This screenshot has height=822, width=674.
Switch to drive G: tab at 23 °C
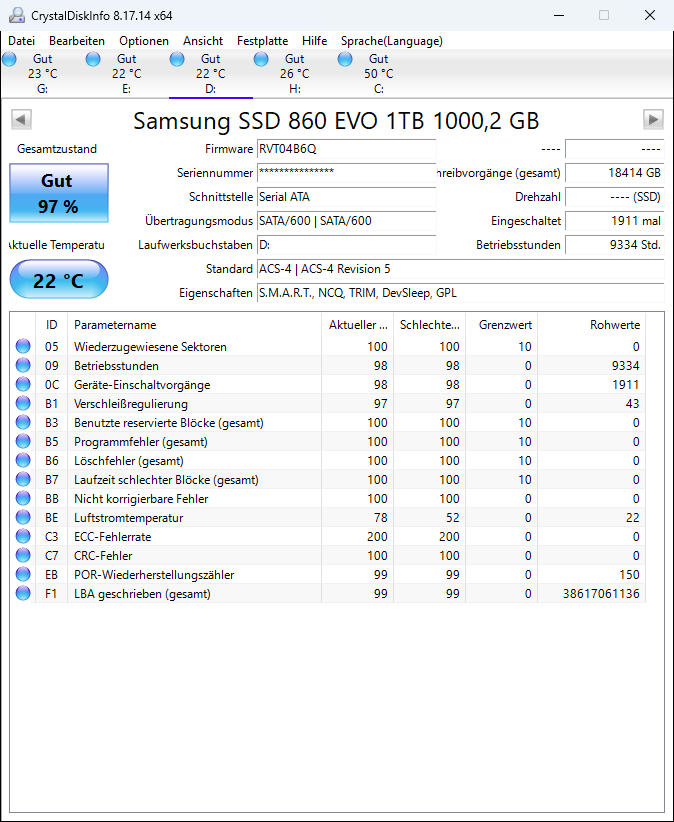tap(42, 74)
